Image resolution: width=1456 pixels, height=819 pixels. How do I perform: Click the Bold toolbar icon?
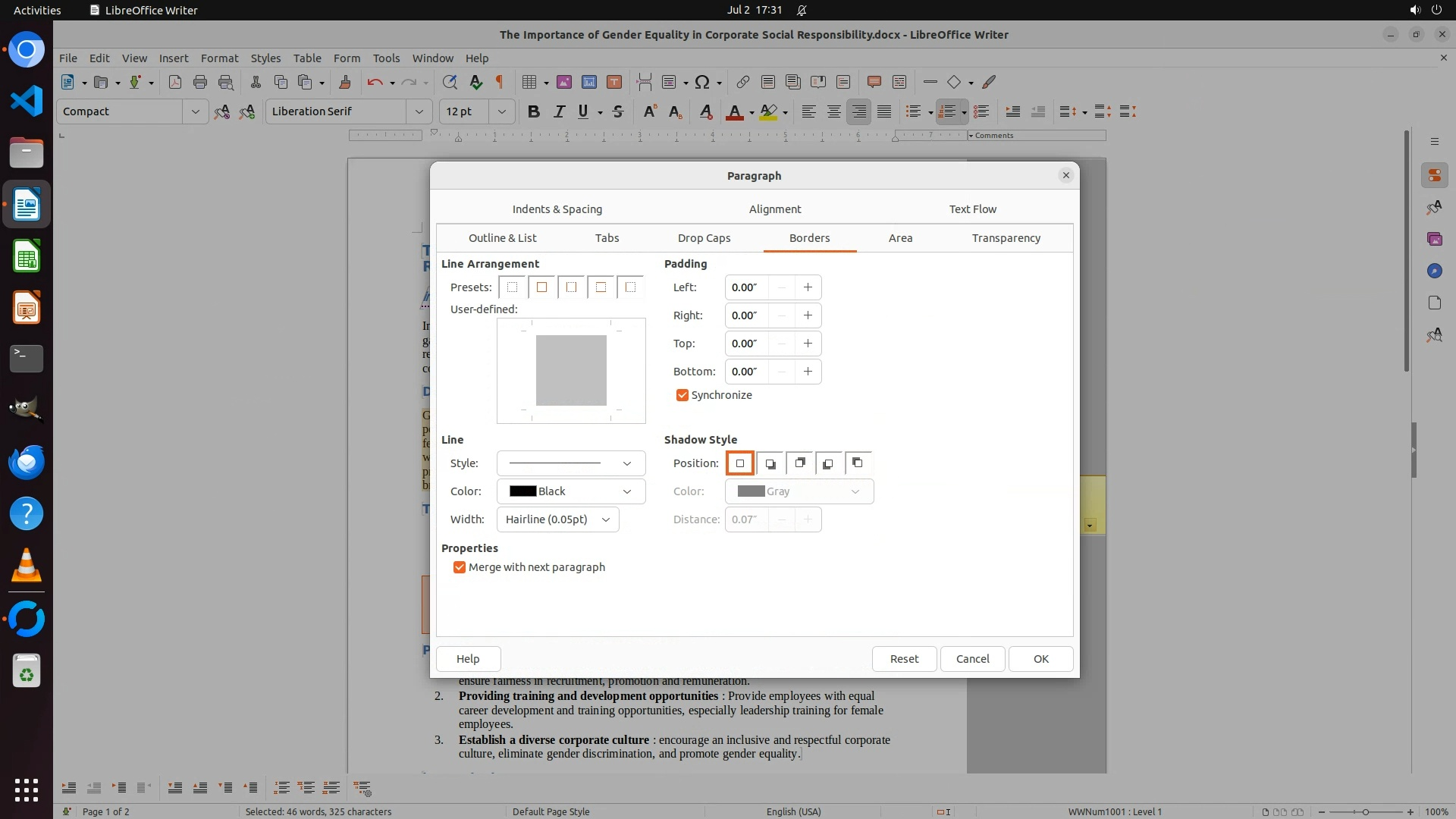coord(533,111)
